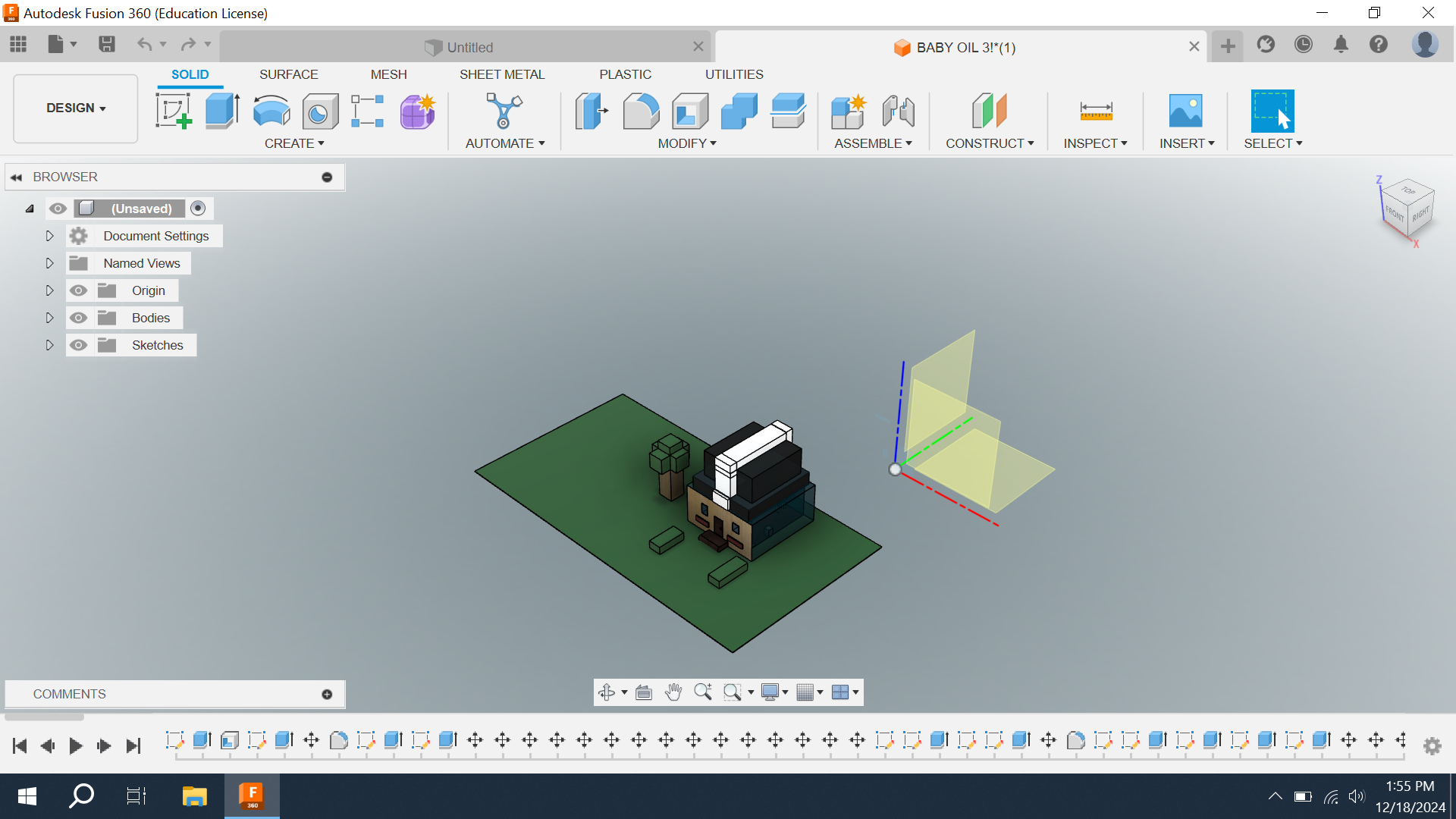Expand the Origin node
The height and width of the screenshot is (819, 1456).
(49, 290)
